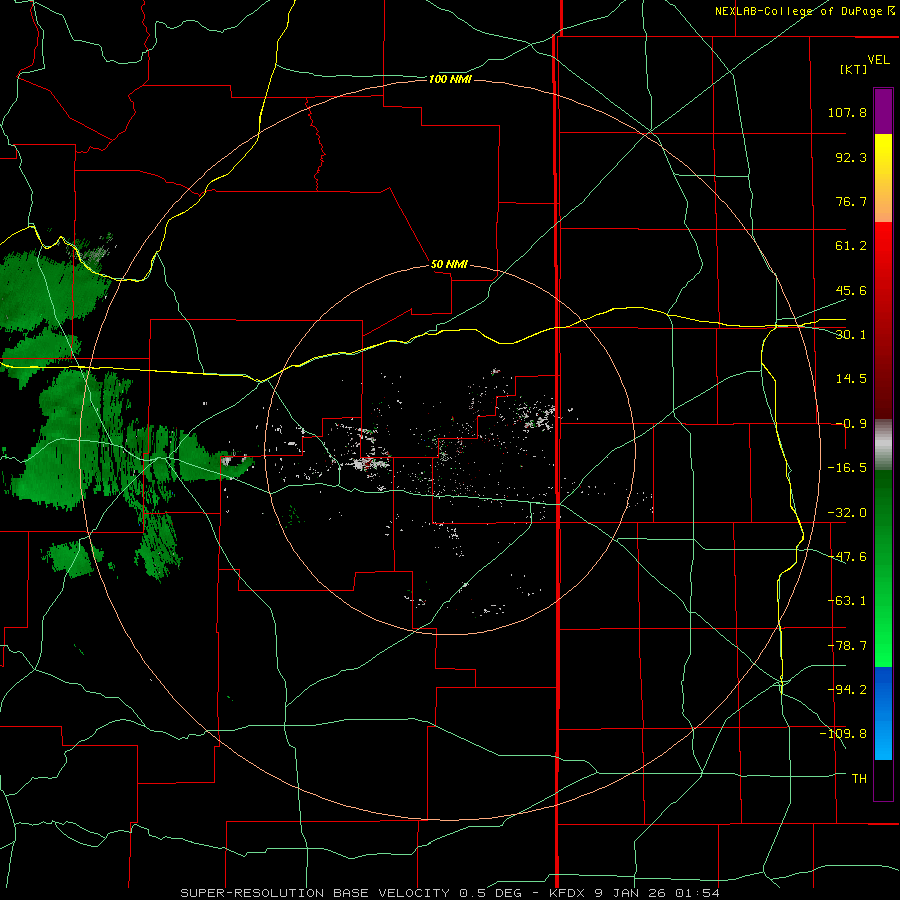Pick the yellow-orange segment of the velocity scale
The width and height of the screenshot is (900, 900).
pos(883,178)
